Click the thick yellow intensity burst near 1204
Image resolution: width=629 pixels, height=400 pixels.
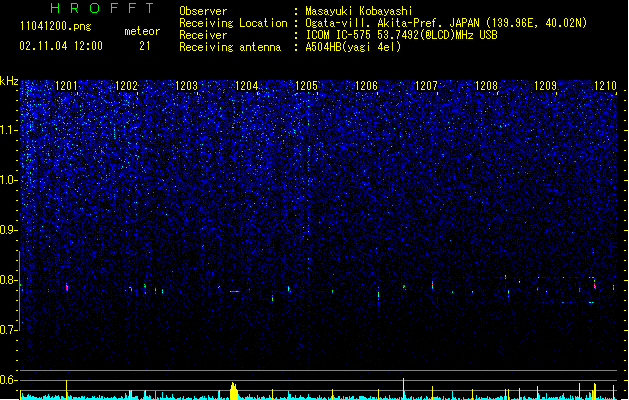[234, 392]
